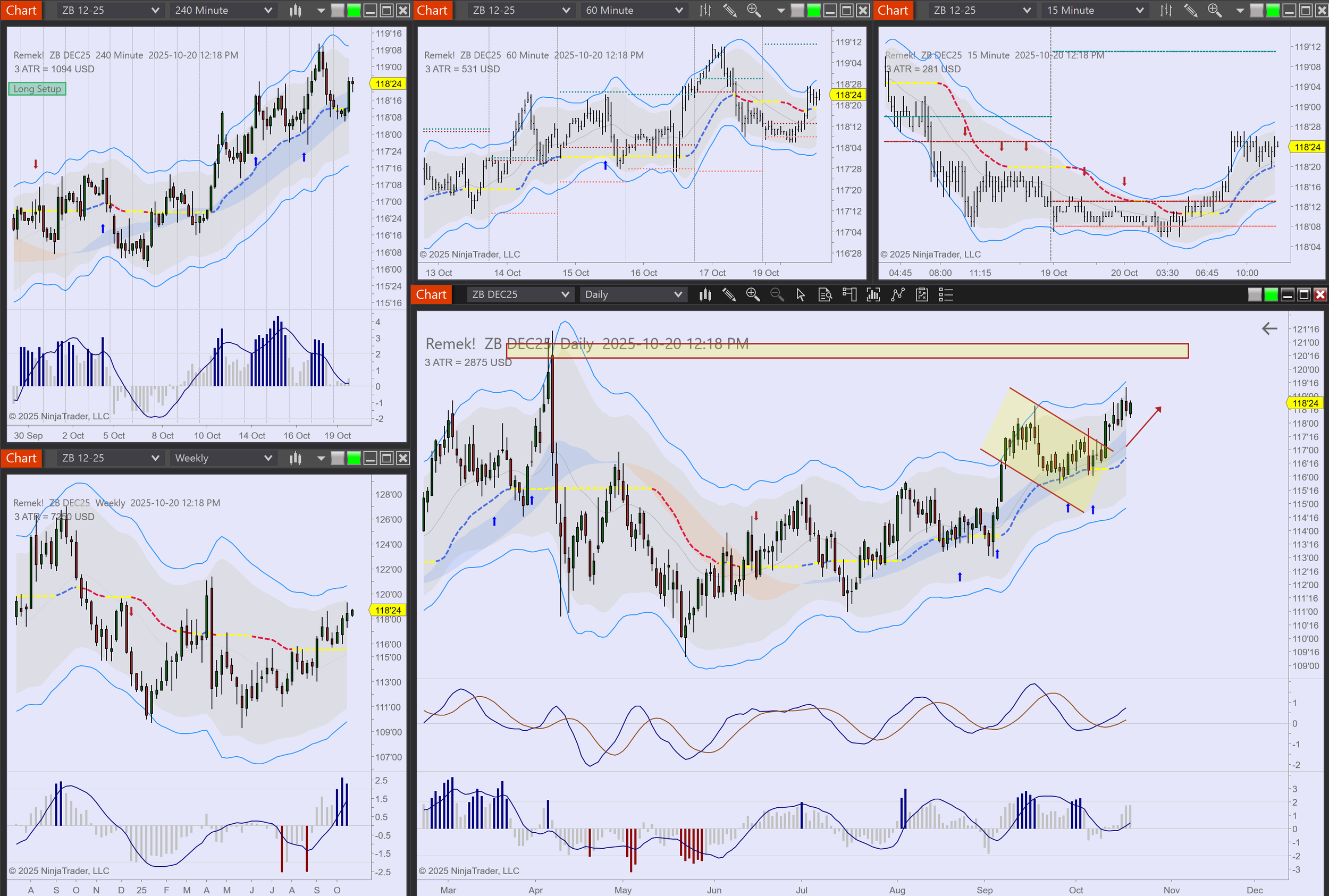Toggle gray interval link on Daily chart
This screenshot has width=1329, height=896.
click(1255, 295)
